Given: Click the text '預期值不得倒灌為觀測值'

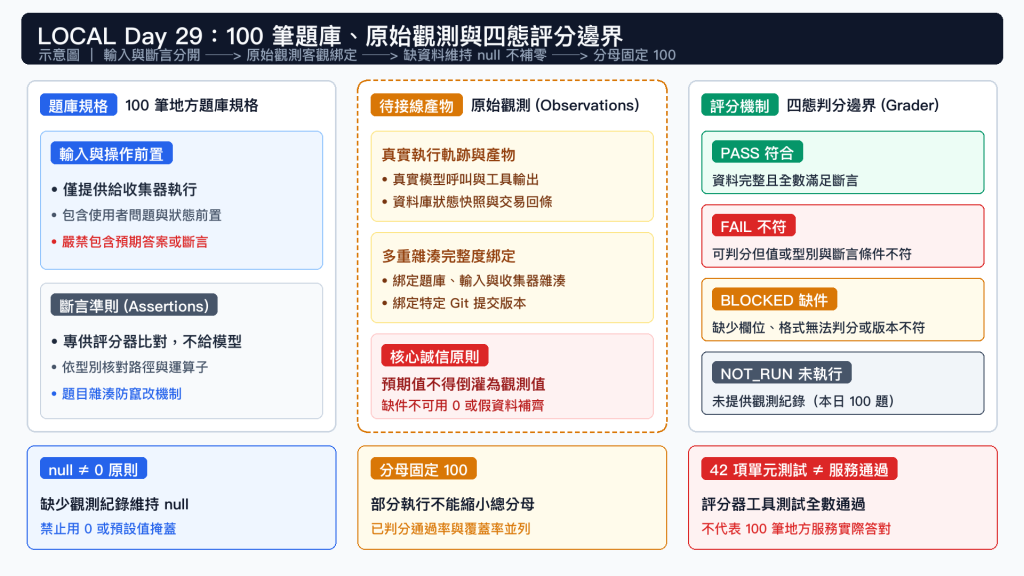Looking at the screenshot, I should coord(463,384).
